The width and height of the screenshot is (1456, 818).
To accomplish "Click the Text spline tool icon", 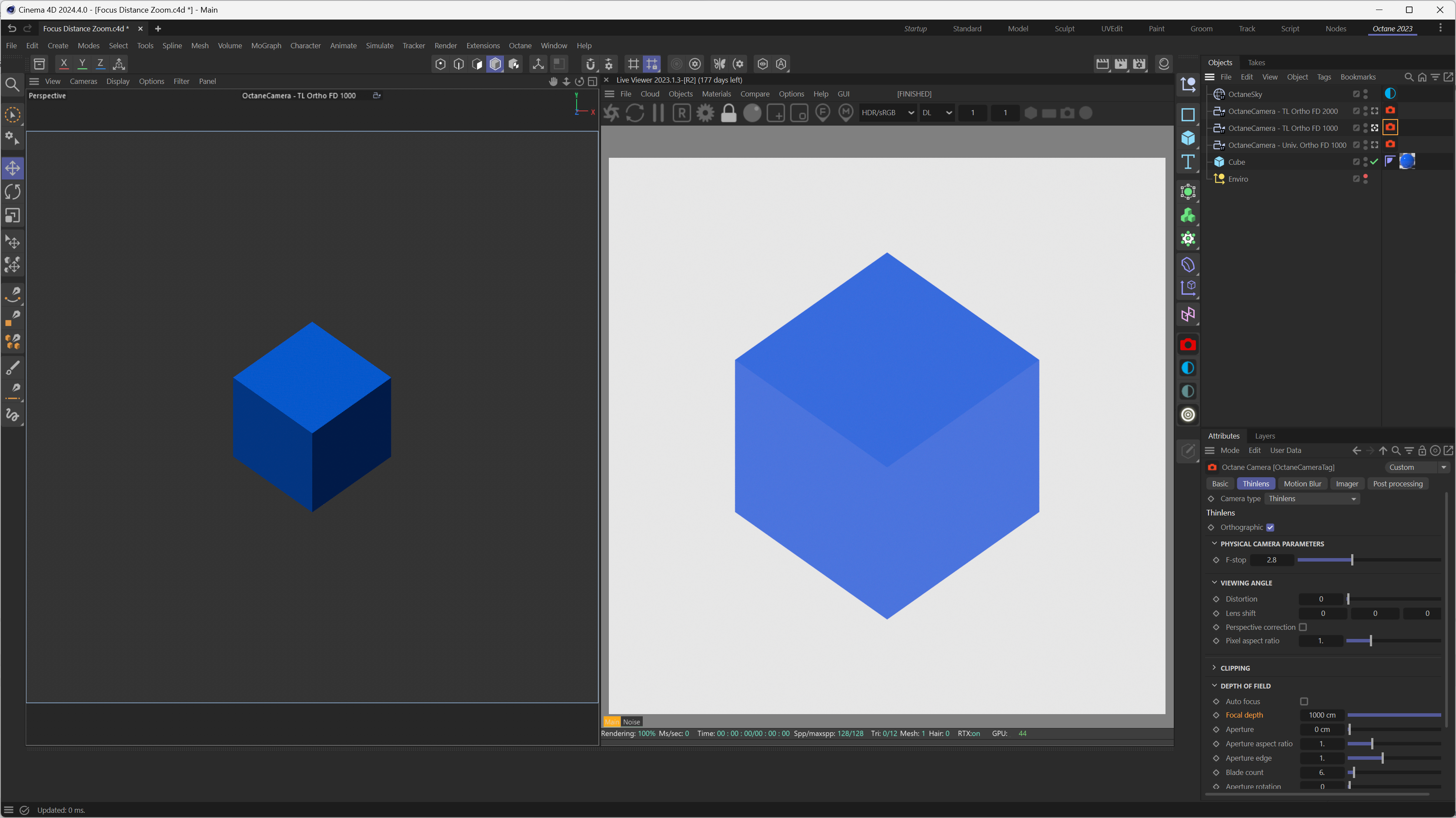I will tap(1188, 162).
